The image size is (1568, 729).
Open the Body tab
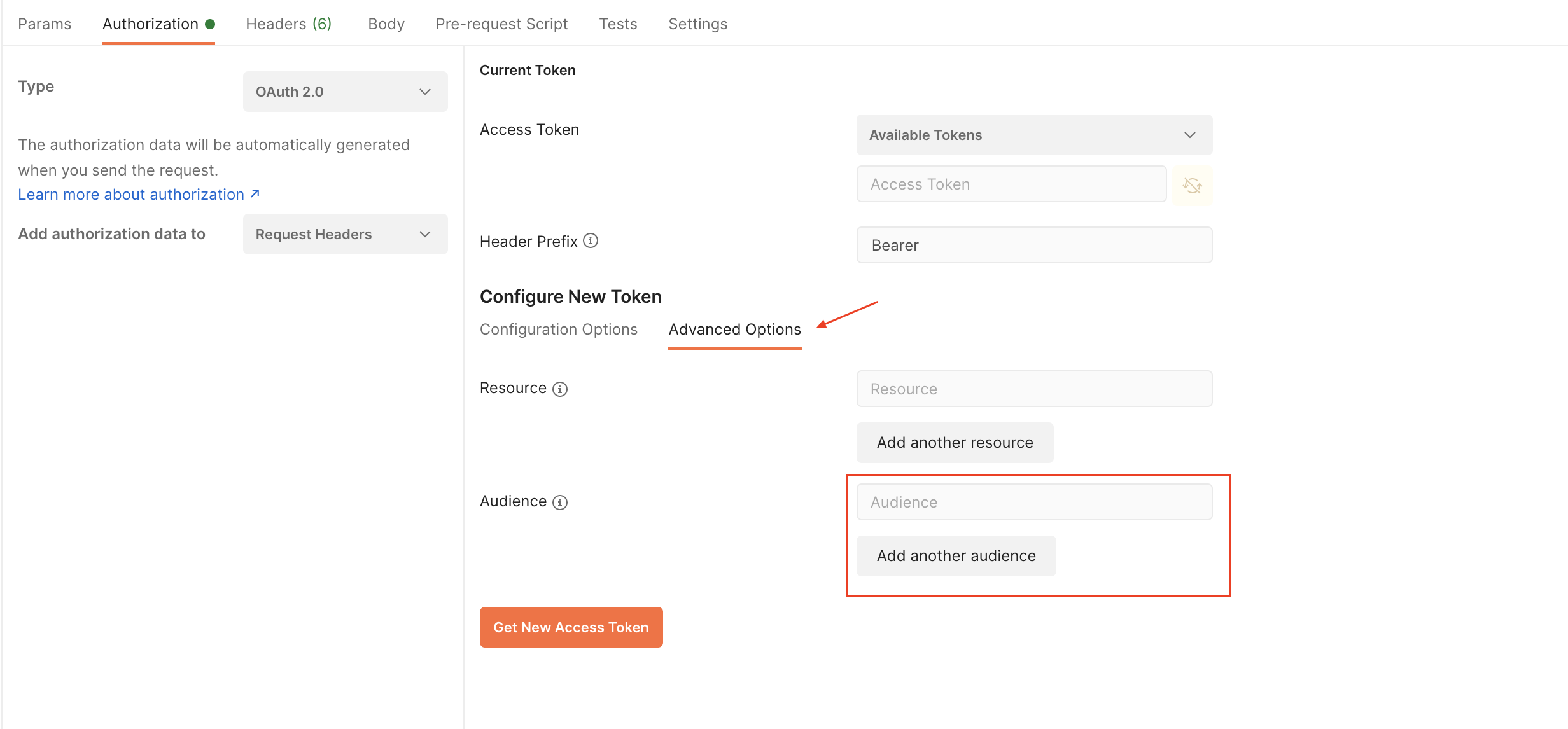point(385,24)
